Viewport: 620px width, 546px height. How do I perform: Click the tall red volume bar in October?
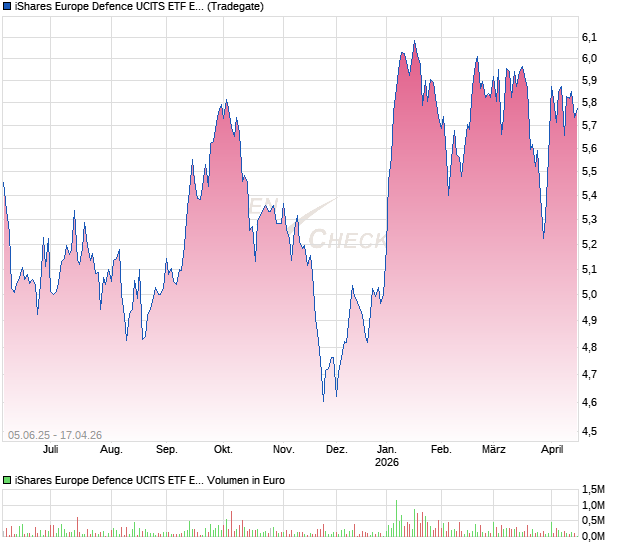tap(231, 524)
